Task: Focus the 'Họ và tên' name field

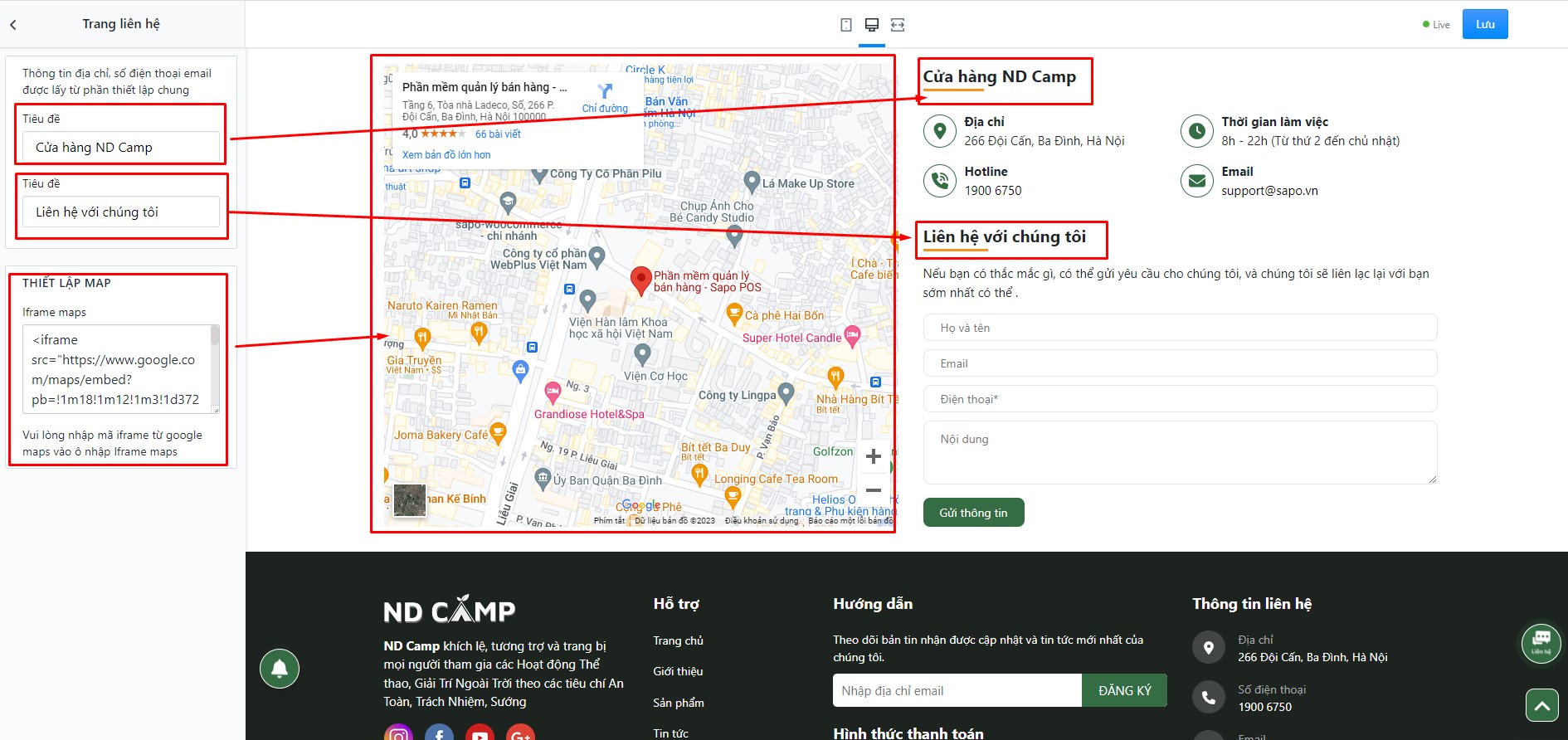Action: [1180, 328]
